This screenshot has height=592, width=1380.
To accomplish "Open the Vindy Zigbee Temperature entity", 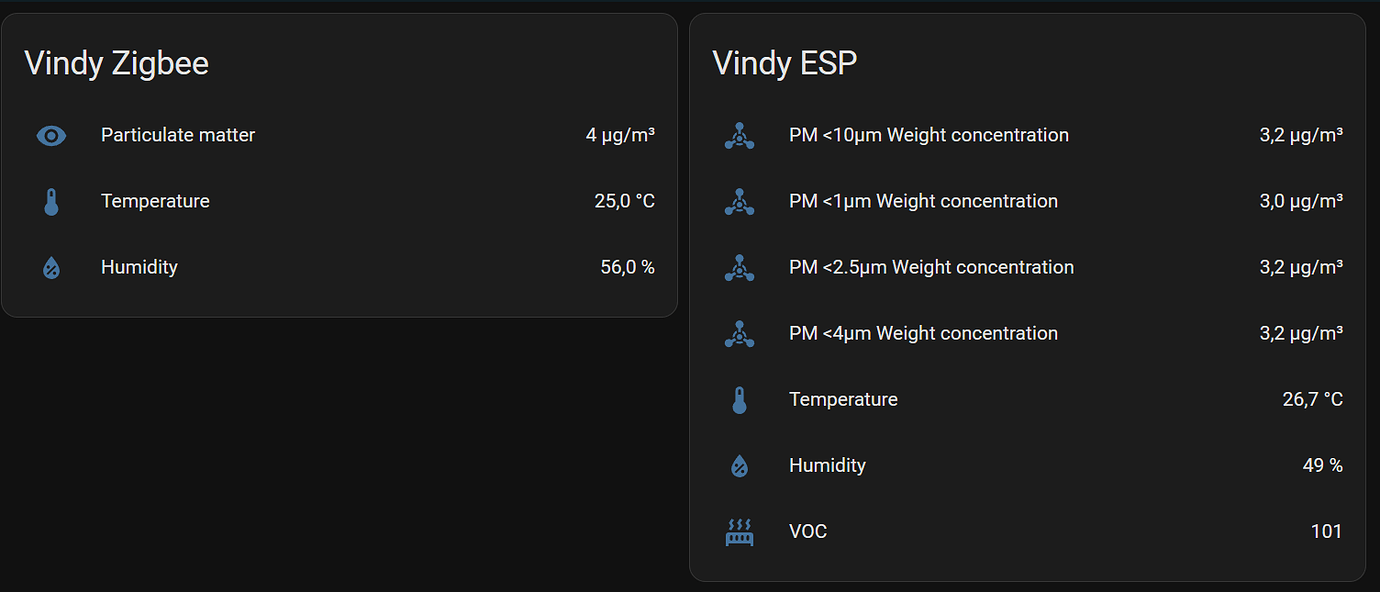I will click(339, 201).
